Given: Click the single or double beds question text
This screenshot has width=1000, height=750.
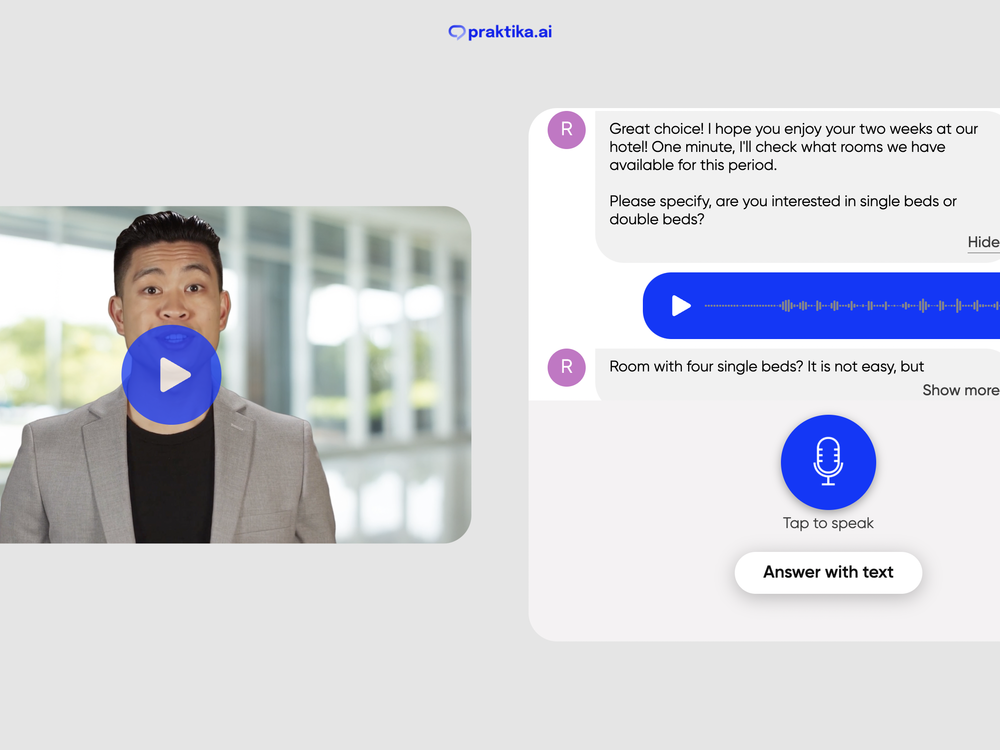Looking at the screenshot, I should (782, 210).
